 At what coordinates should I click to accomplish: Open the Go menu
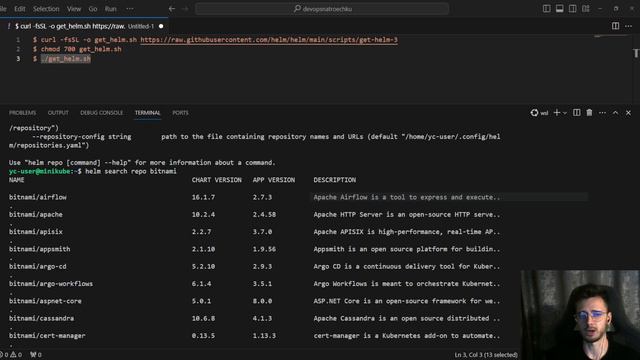93,9
